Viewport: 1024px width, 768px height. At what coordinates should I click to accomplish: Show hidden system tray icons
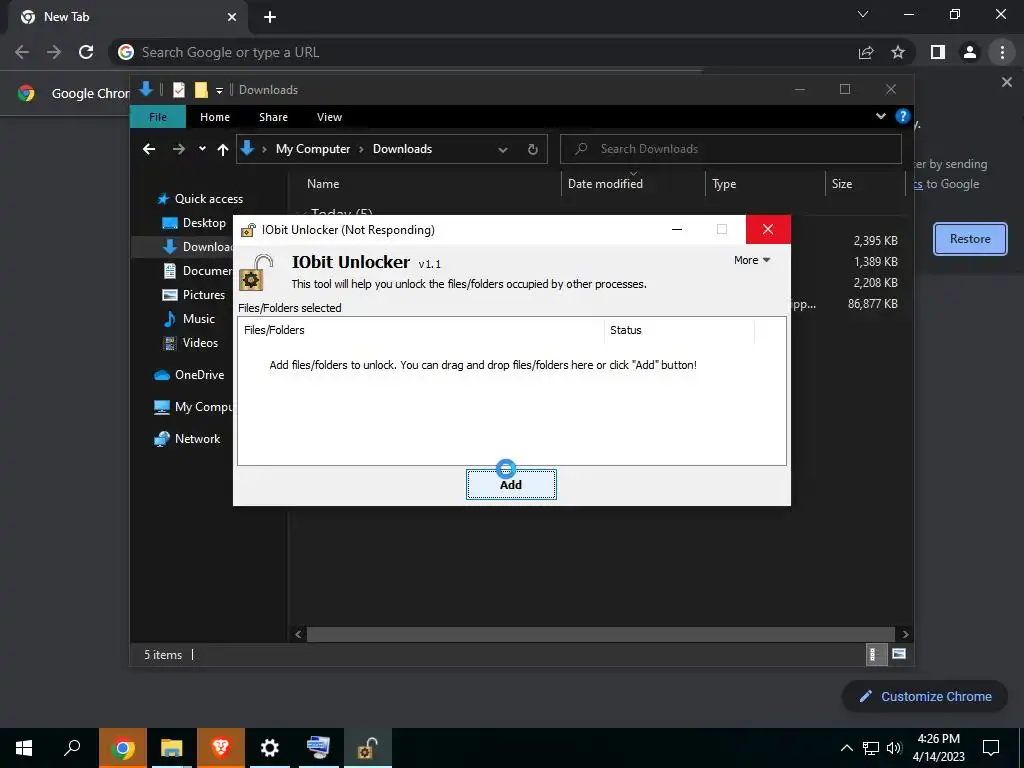(846, 748)
